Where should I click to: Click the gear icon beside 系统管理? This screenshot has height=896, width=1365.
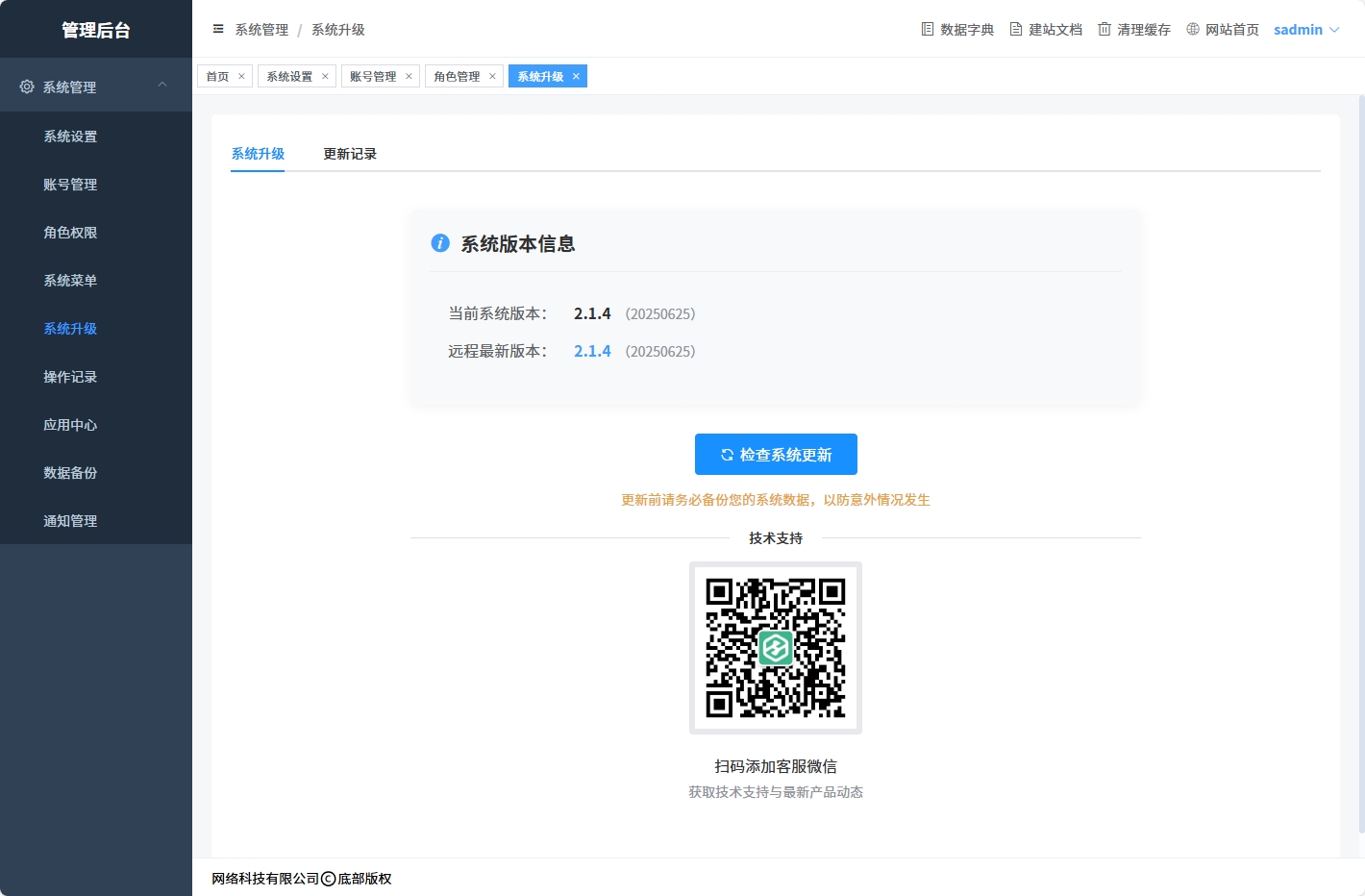27,87
